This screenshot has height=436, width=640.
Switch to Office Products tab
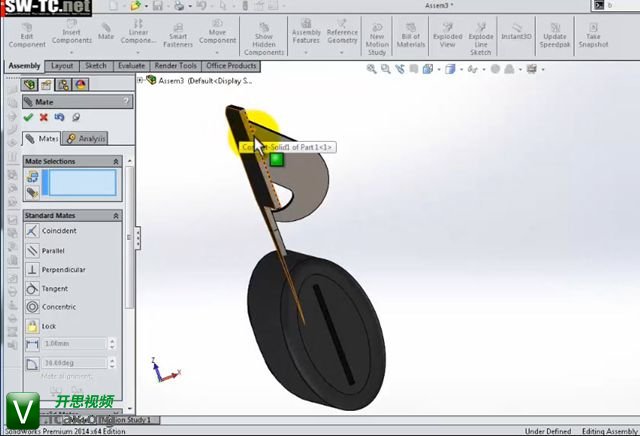pos(231,66)
